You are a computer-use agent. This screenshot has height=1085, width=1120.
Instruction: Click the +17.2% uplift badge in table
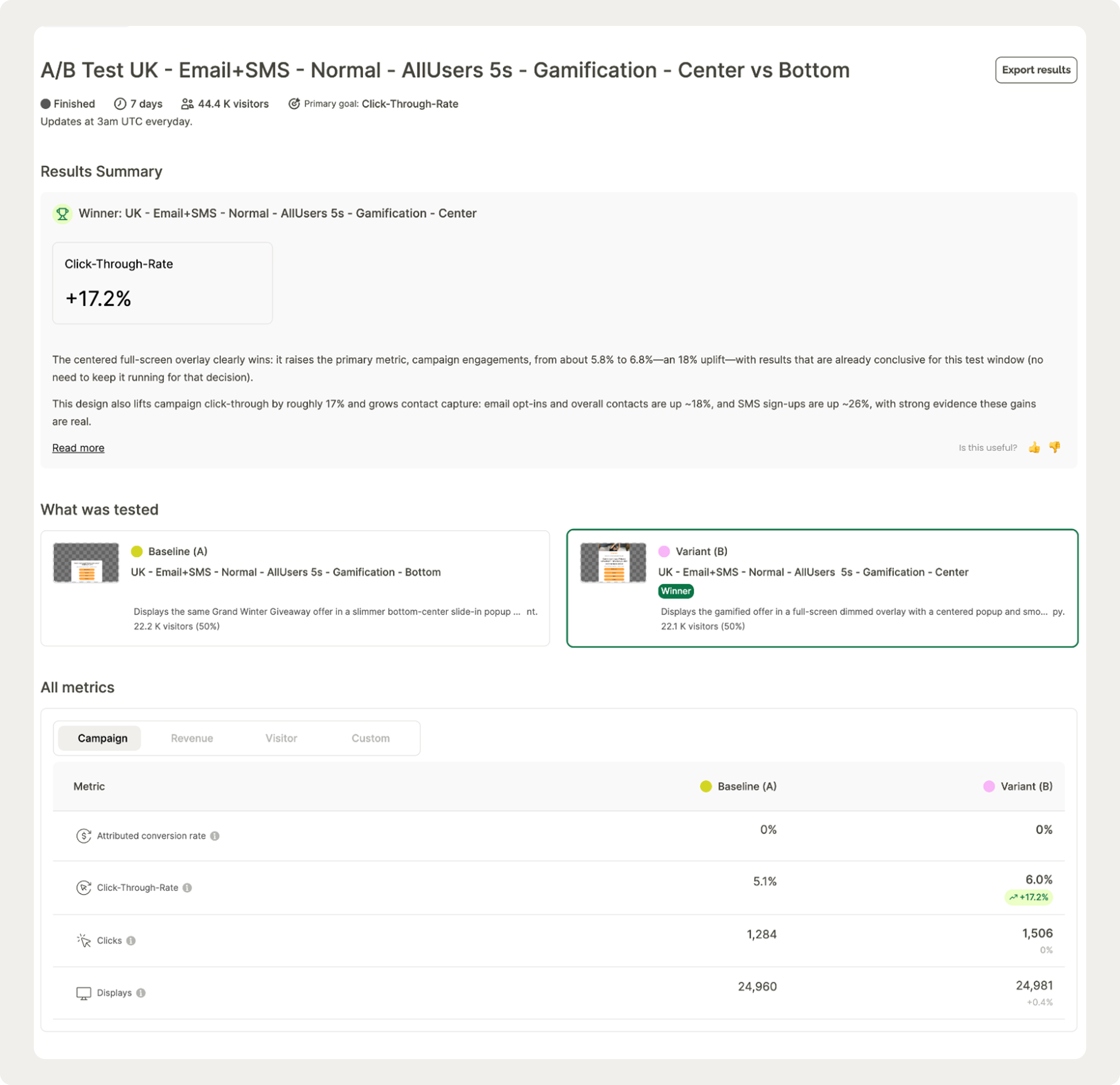click(x=1029, y=897)
